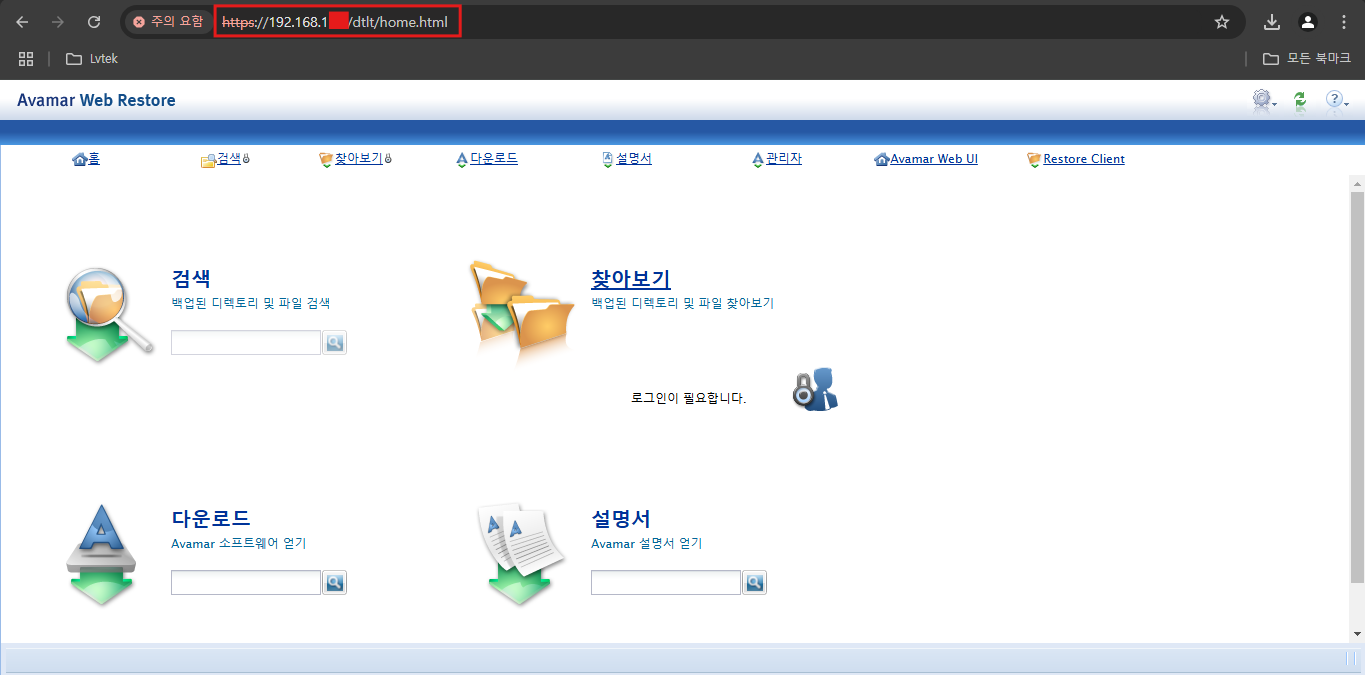Click the Avamar Web Restore title

pos(96,100)
